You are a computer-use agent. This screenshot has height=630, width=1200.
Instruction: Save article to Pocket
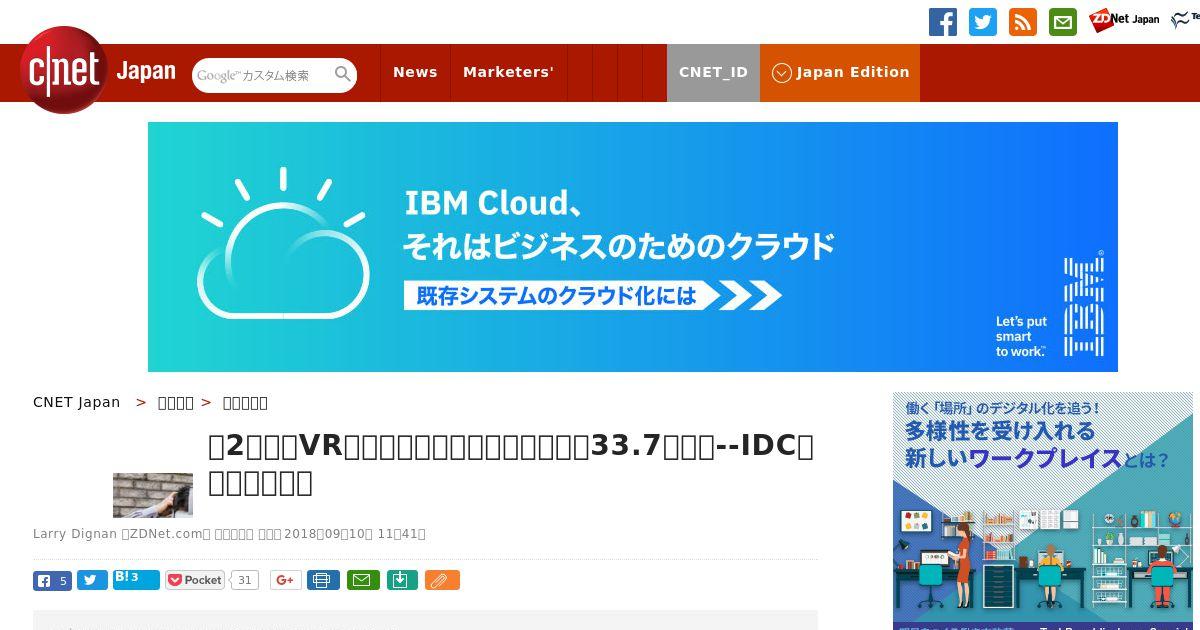(x=195, y=580)
